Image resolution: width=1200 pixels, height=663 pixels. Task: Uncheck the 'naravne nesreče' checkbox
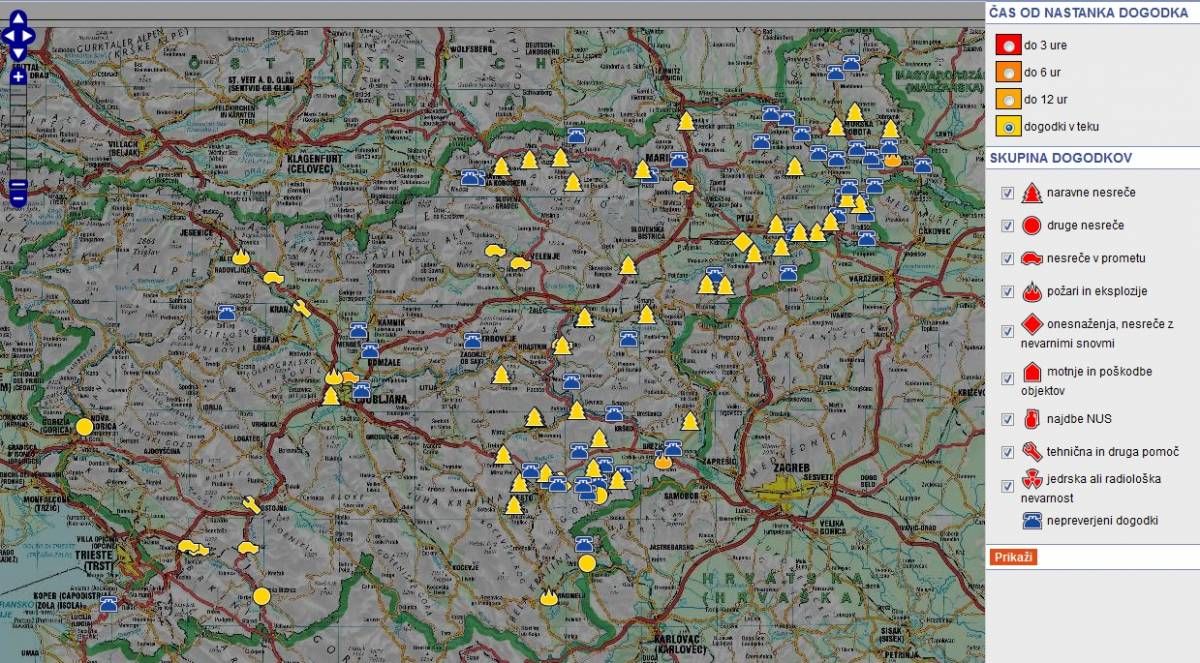pos(1007,193)
